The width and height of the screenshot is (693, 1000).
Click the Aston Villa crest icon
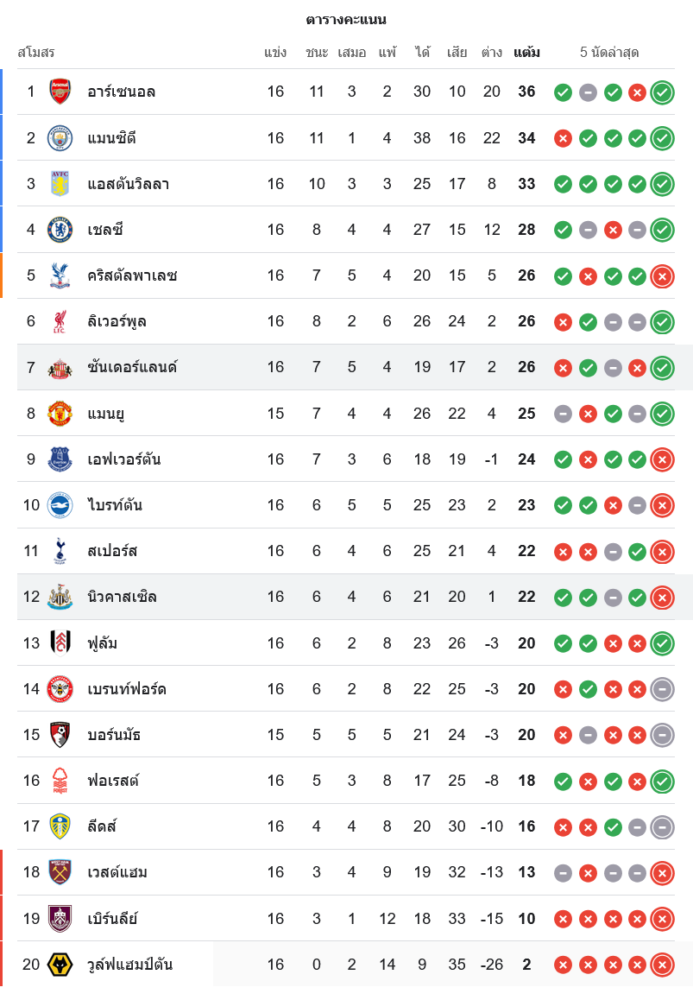(x=60, y=184)
